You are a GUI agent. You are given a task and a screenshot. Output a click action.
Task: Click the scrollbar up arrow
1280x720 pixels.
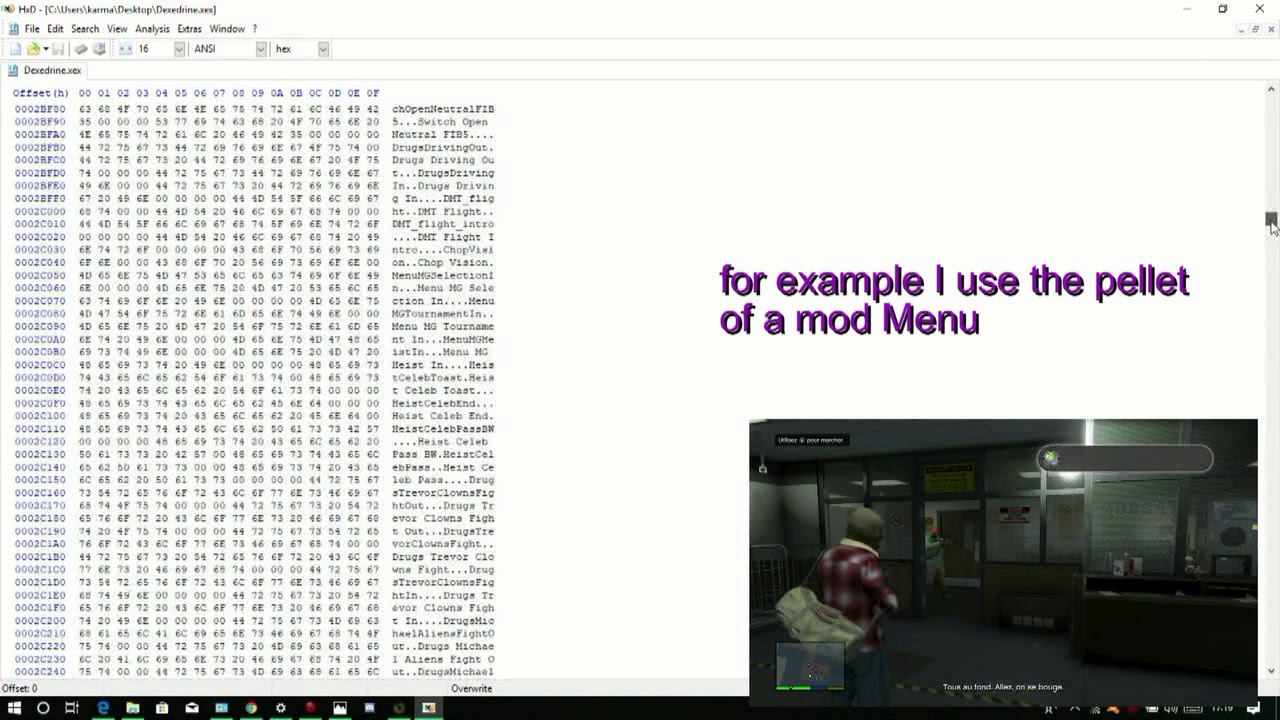1270,89
